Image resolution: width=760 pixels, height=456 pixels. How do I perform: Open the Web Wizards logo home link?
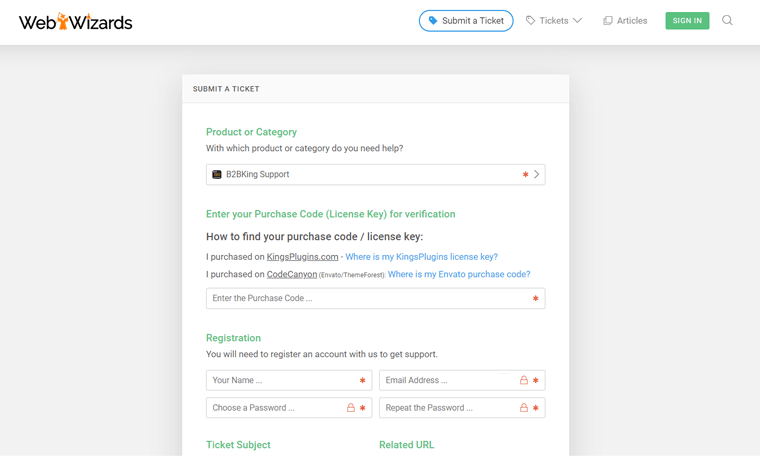click(x=76, y=22)
